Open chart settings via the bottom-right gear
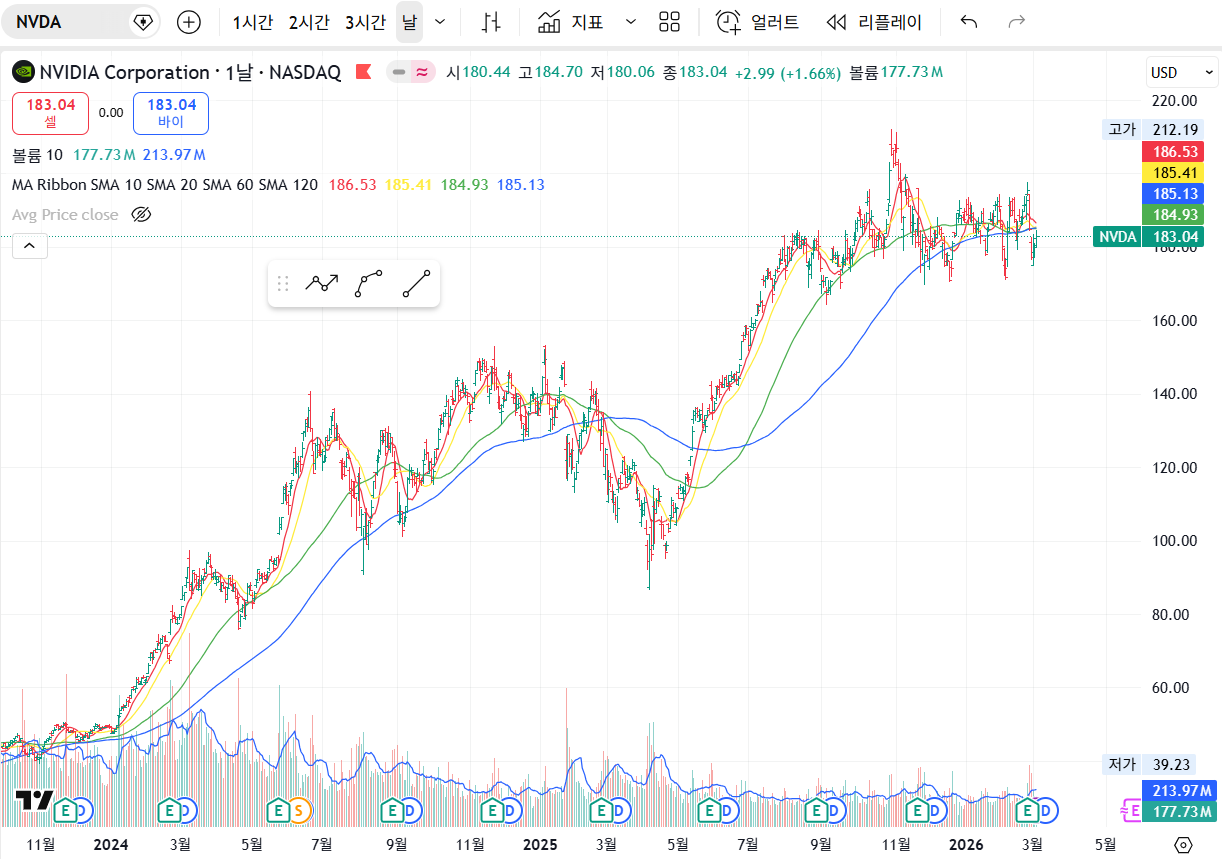 pyautogui.click(x=1184, y=845)
